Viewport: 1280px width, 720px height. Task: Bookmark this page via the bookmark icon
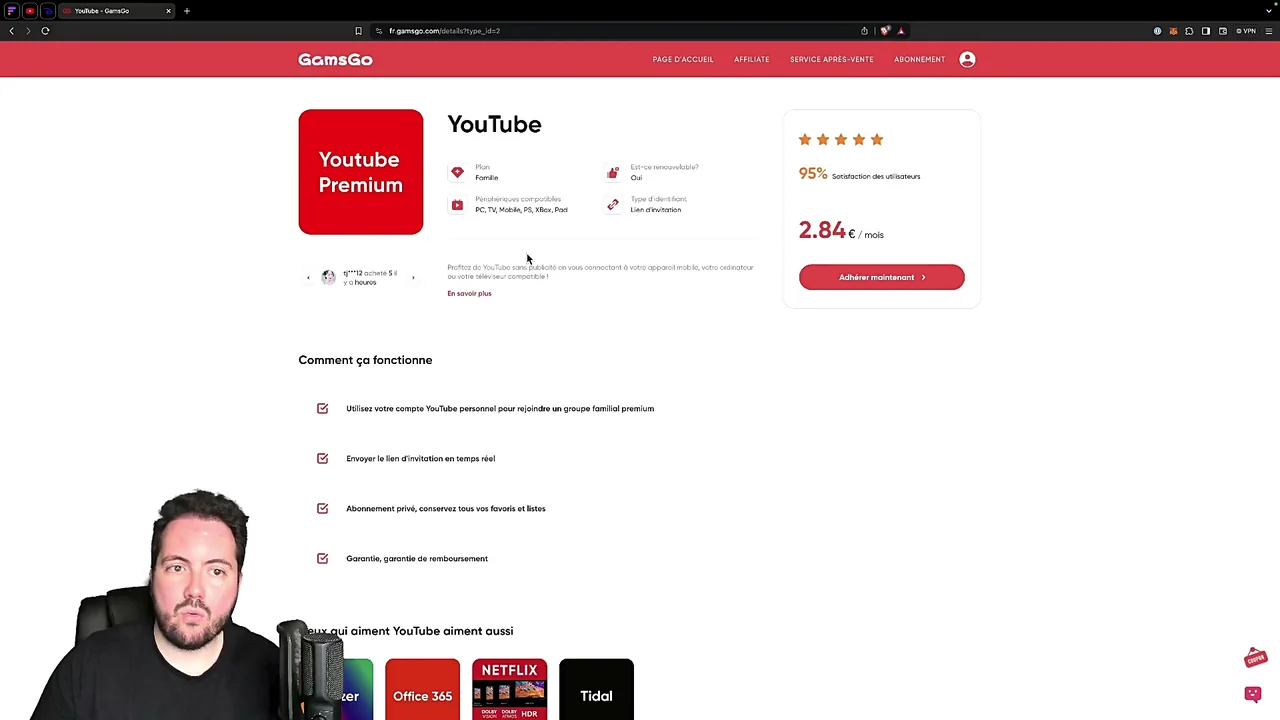tap(358, 31)
